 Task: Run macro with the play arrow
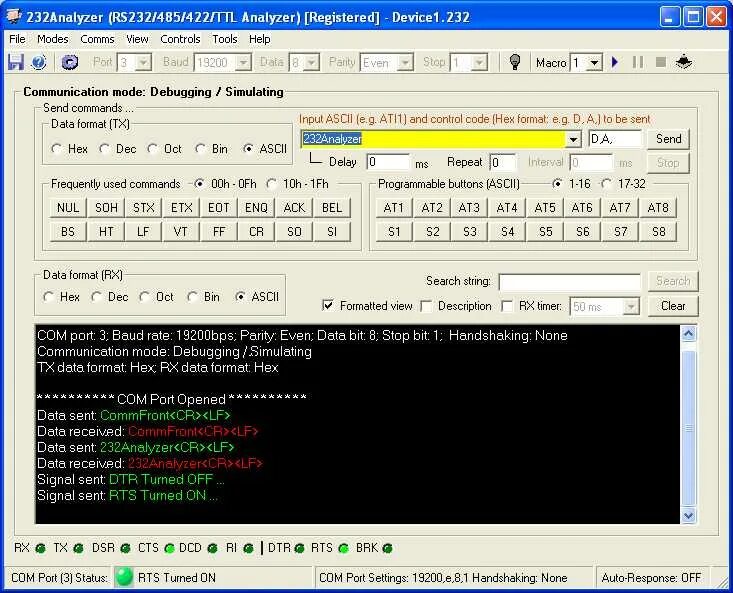(x=615, y=62)
